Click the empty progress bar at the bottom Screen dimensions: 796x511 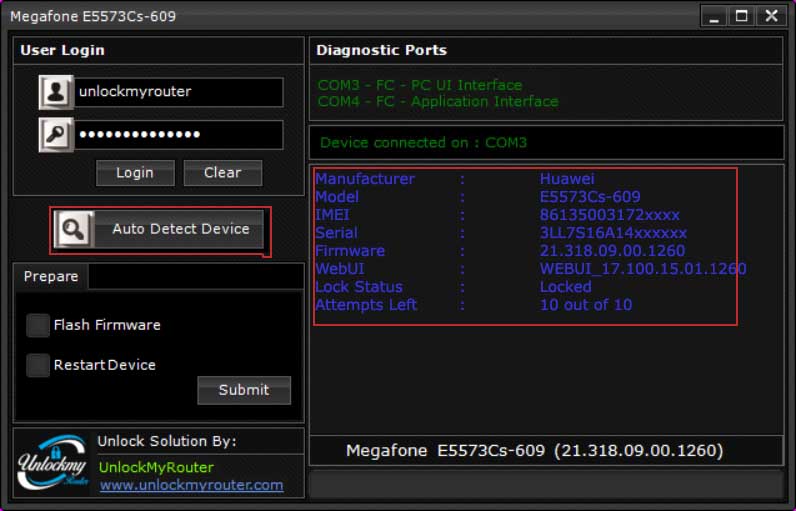[546, 485]
